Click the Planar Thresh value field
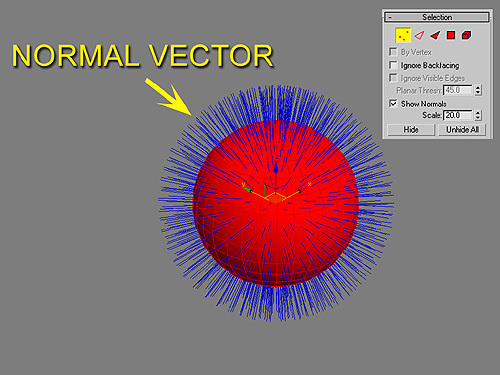500x375 pixels. (458, 90)
